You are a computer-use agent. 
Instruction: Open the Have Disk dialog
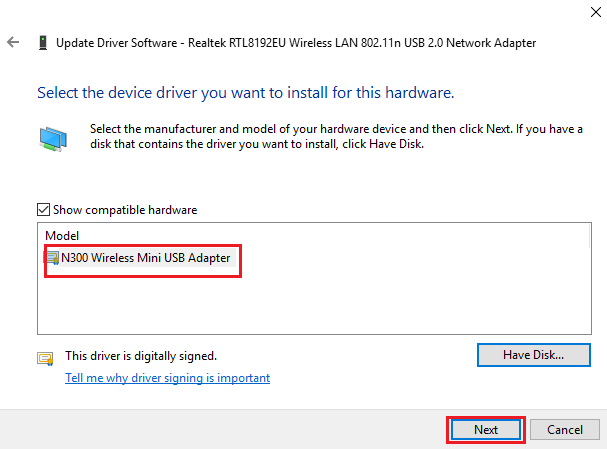534,354
